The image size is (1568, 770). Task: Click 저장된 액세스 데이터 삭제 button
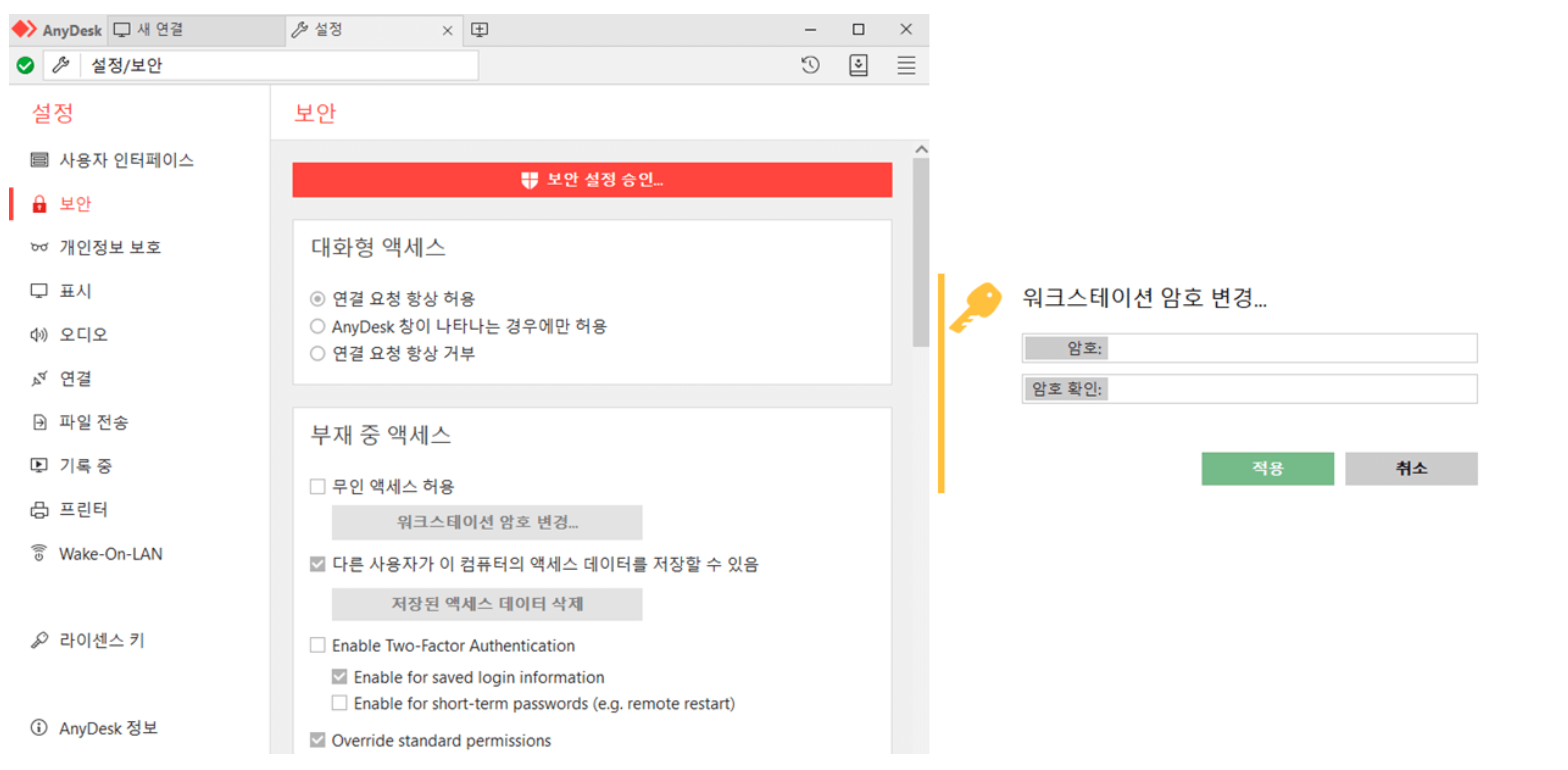point(487,604)
